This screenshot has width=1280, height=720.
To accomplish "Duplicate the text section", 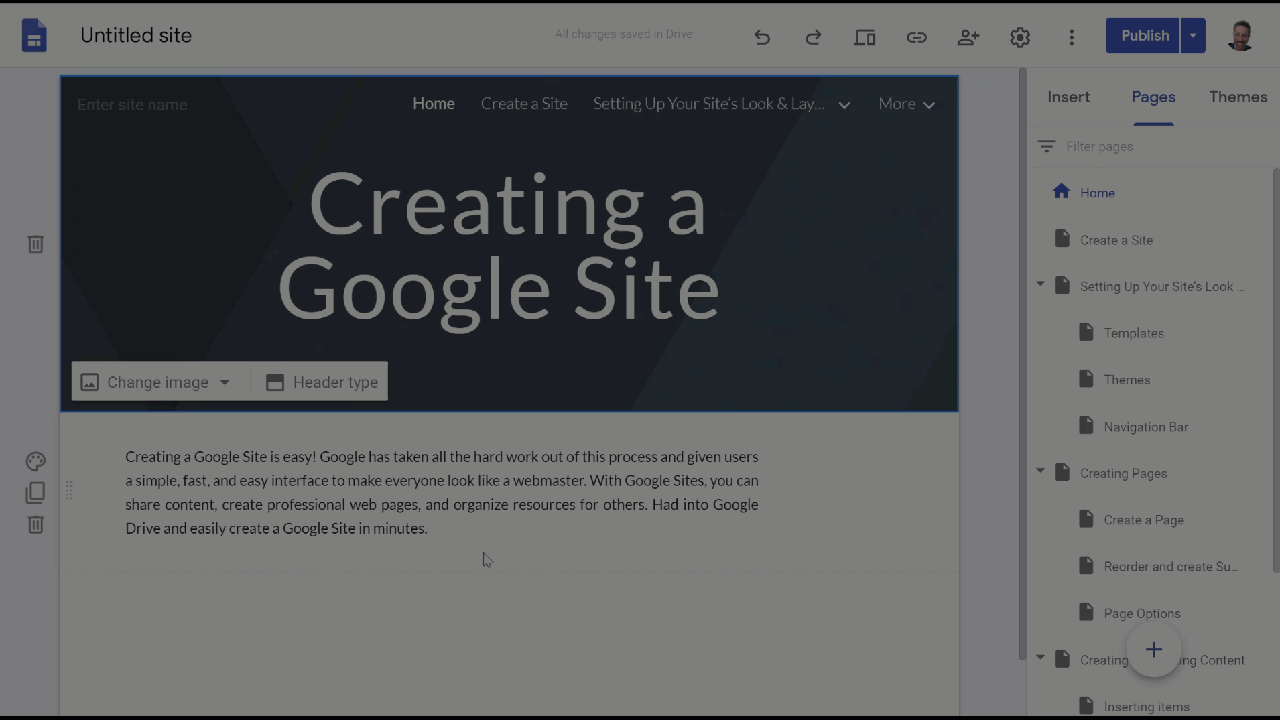I will (35, 493).
